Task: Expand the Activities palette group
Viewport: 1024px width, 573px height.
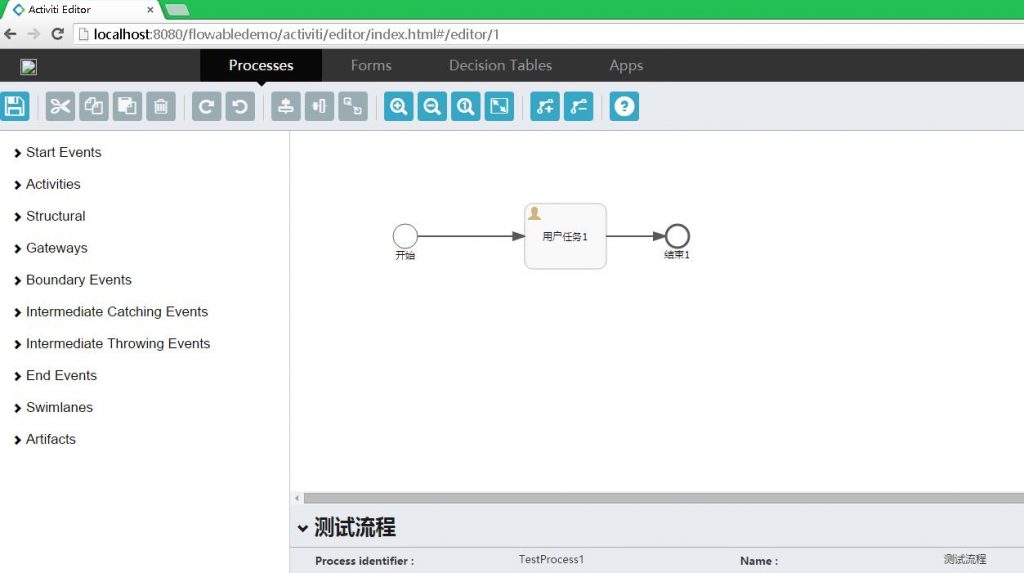Action: (x=47, y=184)
